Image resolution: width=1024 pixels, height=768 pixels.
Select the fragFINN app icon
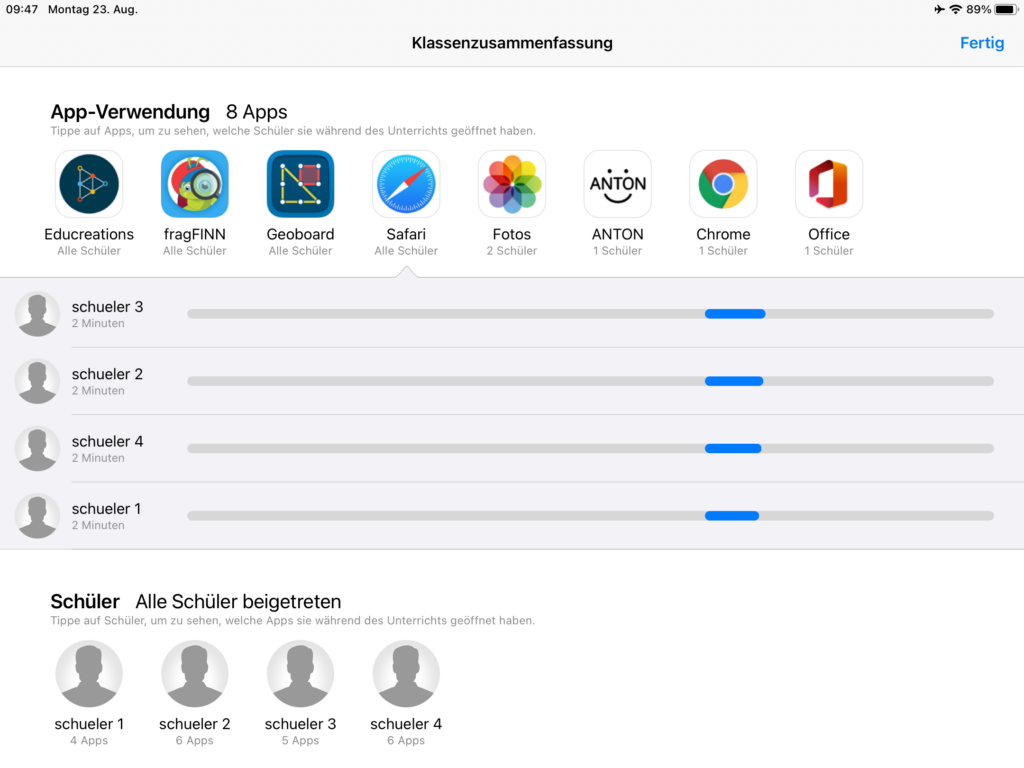[195, 185]
